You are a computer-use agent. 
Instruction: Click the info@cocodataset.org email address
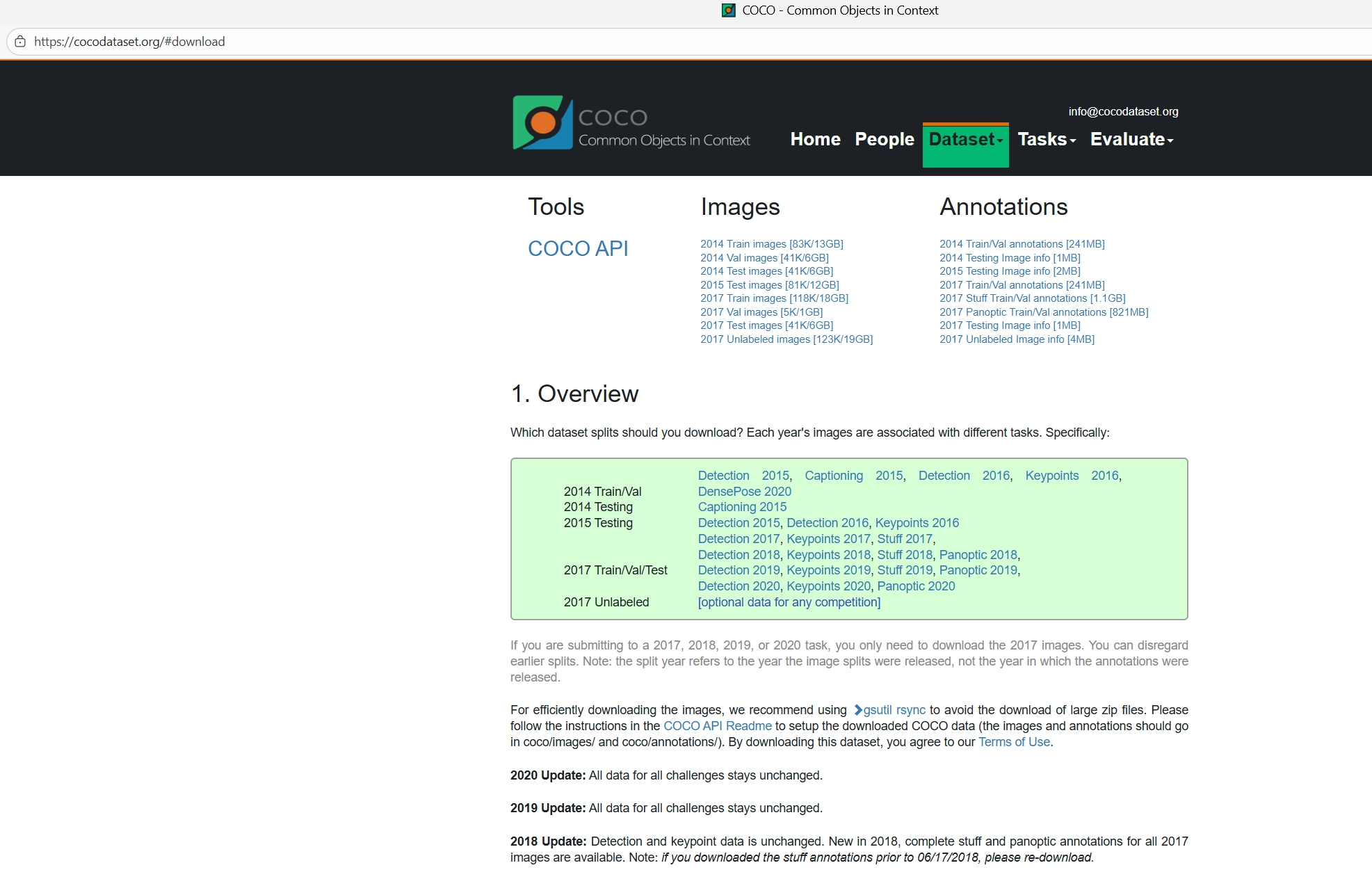[x=1122, y=112]
